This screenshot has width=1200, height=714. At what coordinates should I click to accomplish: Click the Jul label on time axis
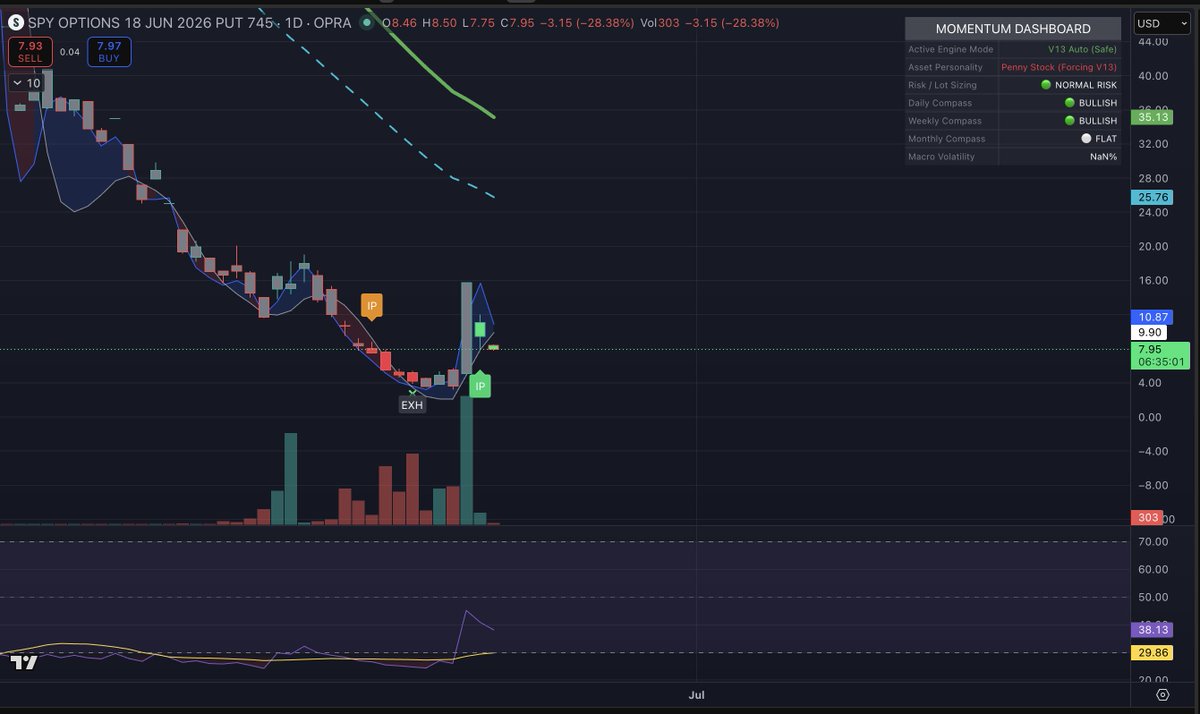tap(697, 694)
